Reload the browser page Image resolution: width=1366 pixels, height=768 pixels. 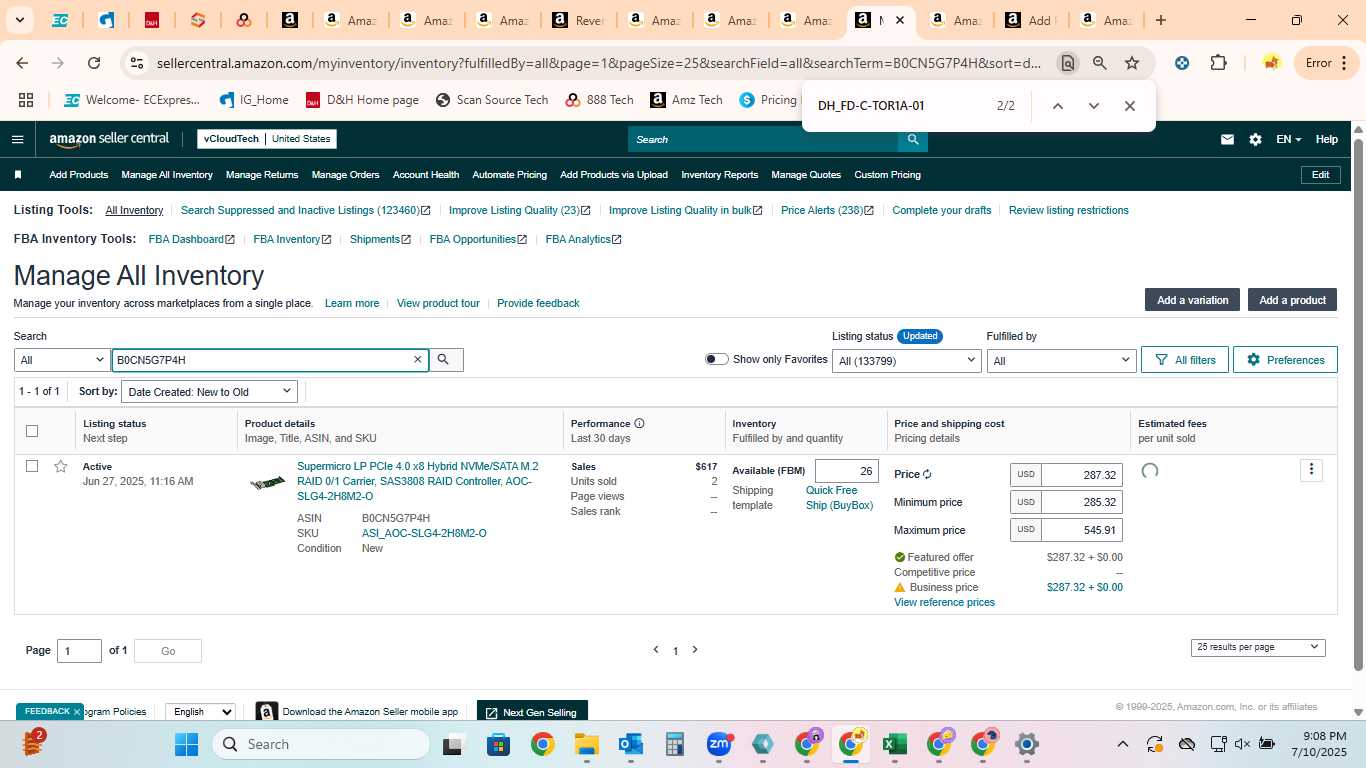[x=94, y=63]
